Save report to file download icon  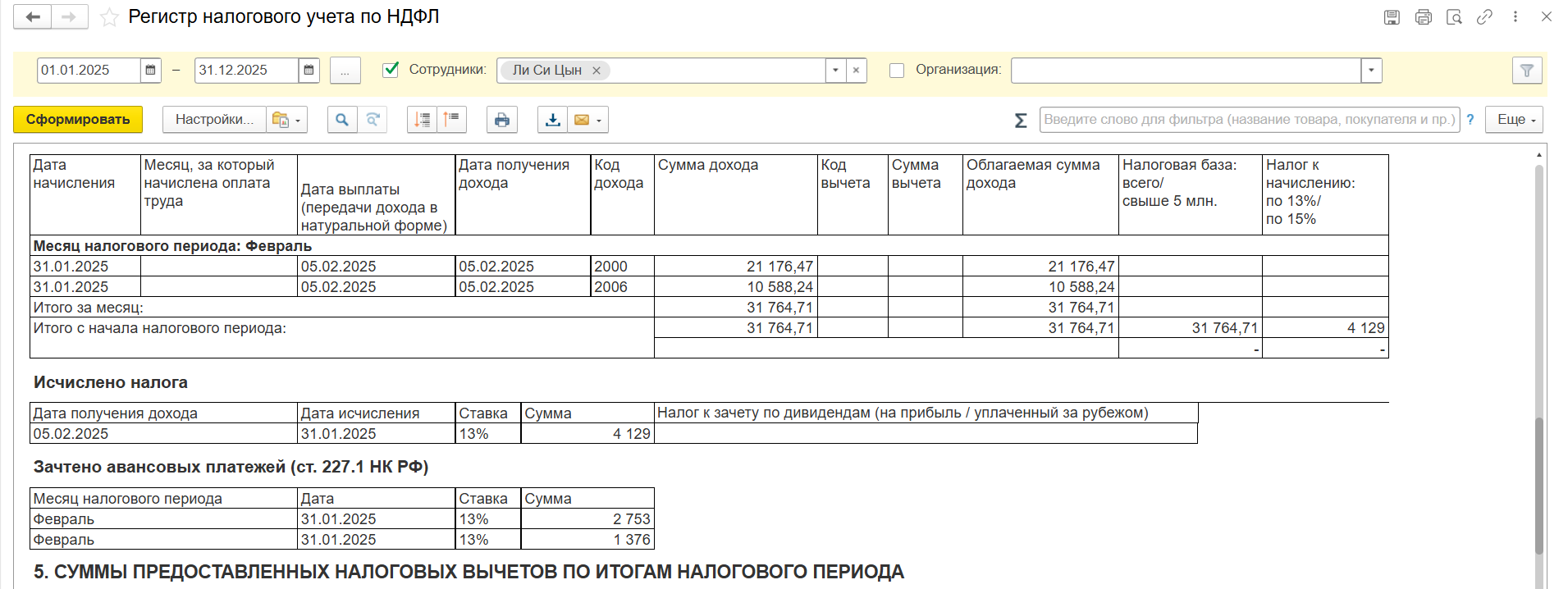553,120
